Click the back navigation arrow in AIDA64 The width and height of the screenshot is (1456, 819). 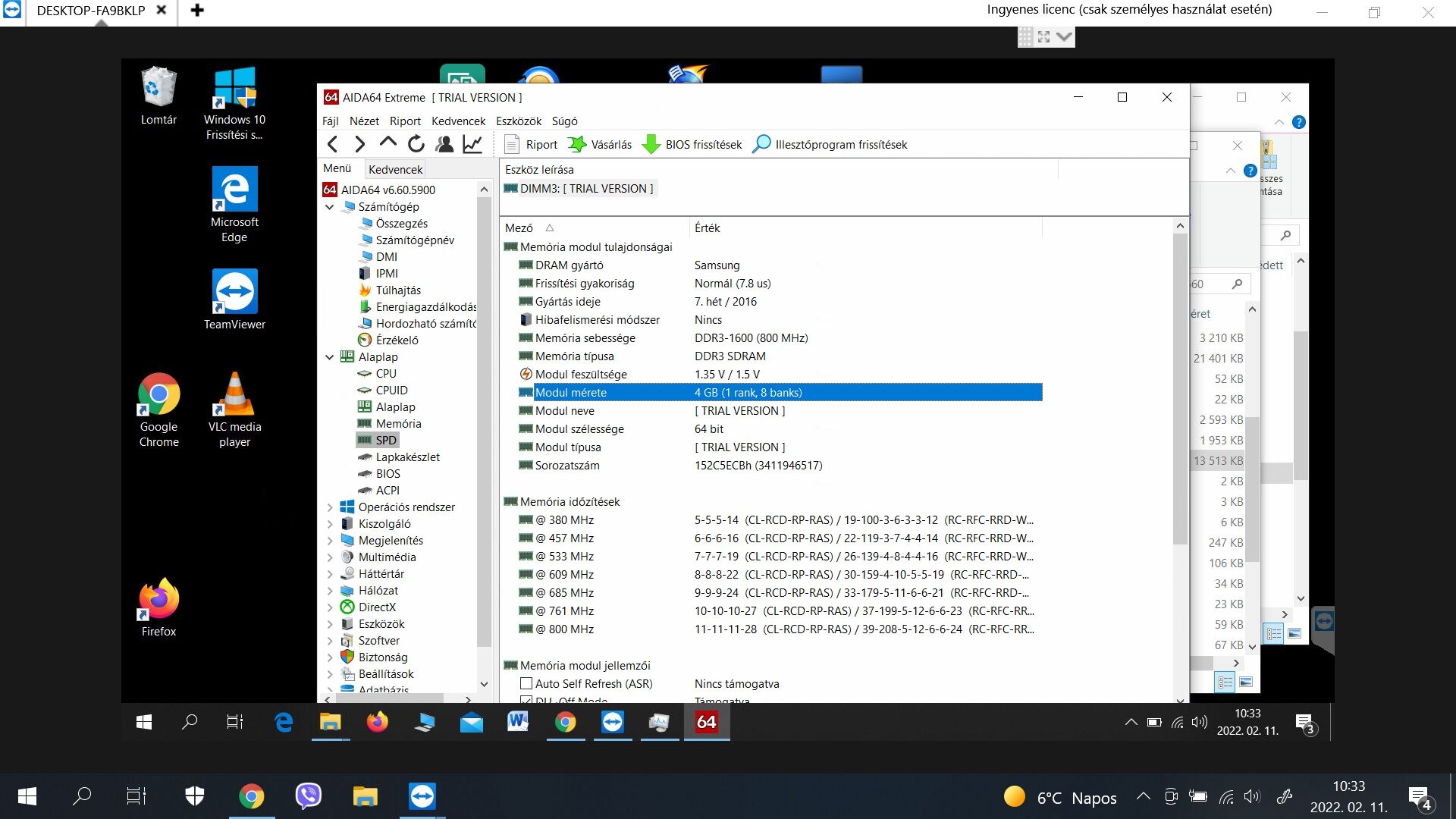tap(332, 144)
